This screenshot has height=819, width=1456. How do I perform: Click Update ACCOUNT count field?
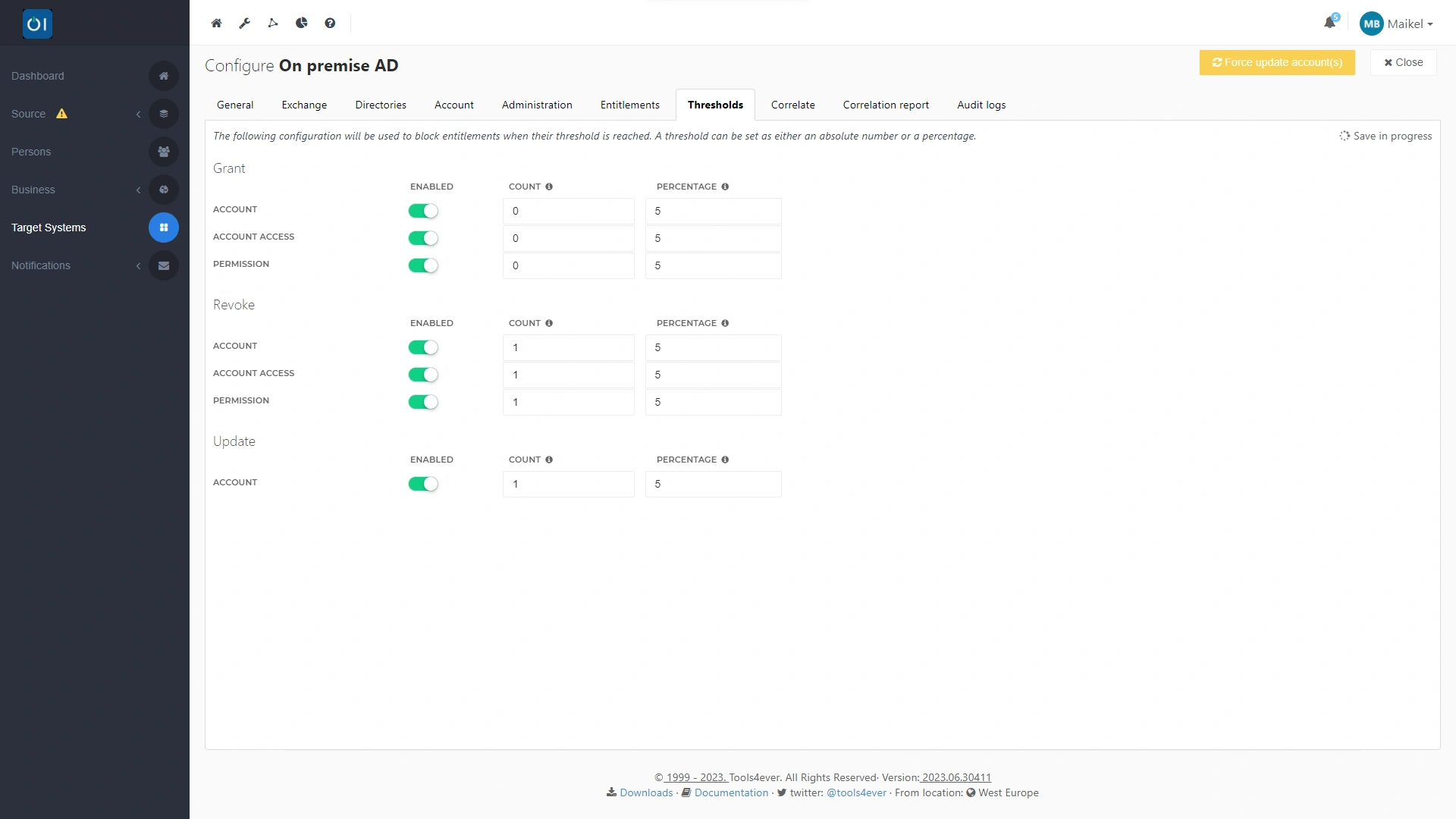tap(569, 484)
